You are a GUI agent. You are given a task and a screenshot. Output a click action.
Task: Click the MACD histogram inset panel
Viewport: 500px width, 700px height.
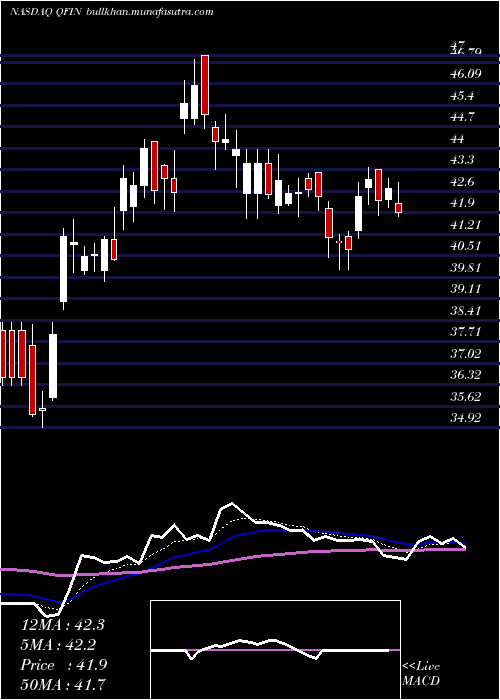coord(275,650)
